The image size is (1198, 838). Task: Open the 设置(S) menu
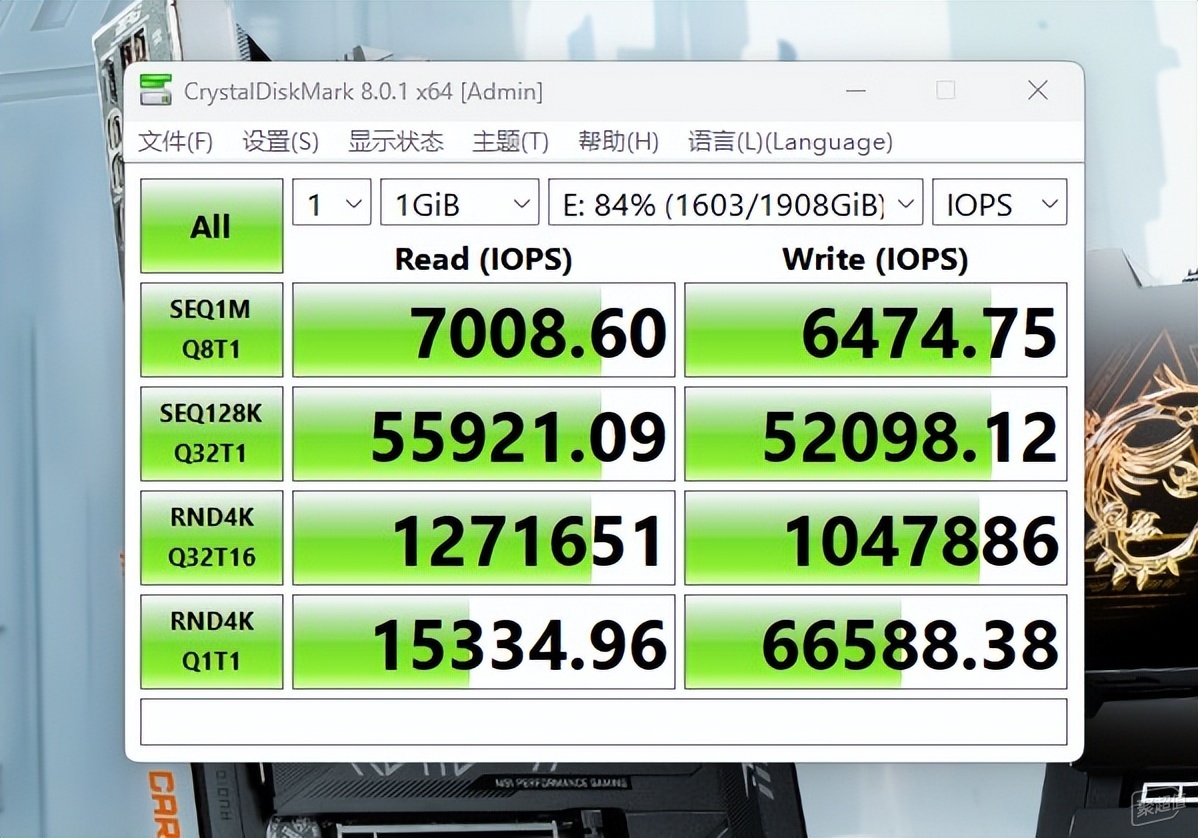pyautogui.click(x=280, y=142)
